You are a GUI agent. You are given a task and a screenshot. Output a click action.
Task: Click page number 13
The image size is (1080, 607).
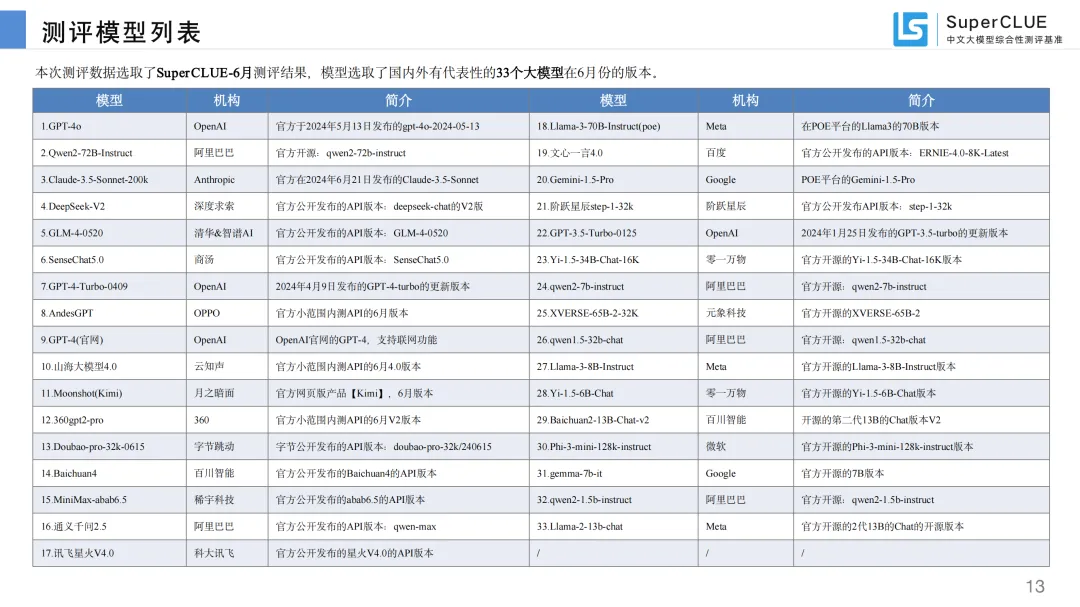[1035, 586]
